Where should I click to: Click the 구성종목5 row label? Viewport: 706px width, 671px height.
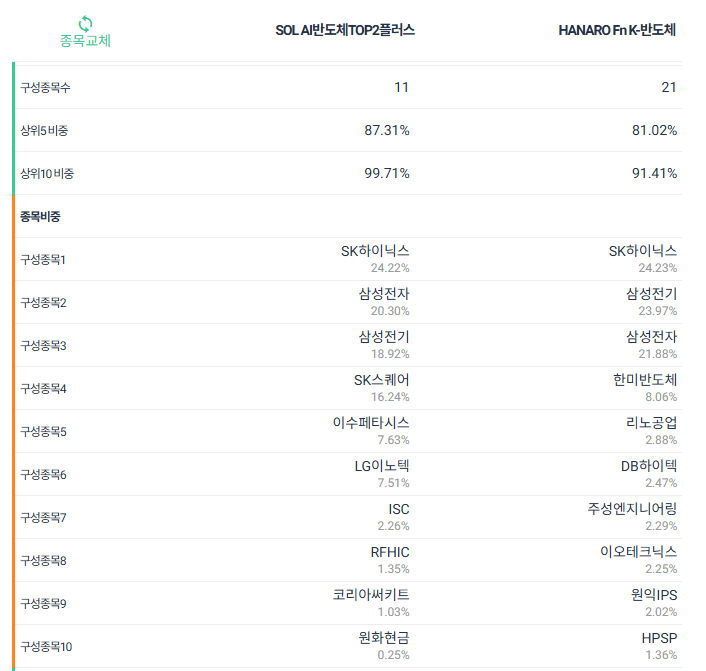(44, 432)
